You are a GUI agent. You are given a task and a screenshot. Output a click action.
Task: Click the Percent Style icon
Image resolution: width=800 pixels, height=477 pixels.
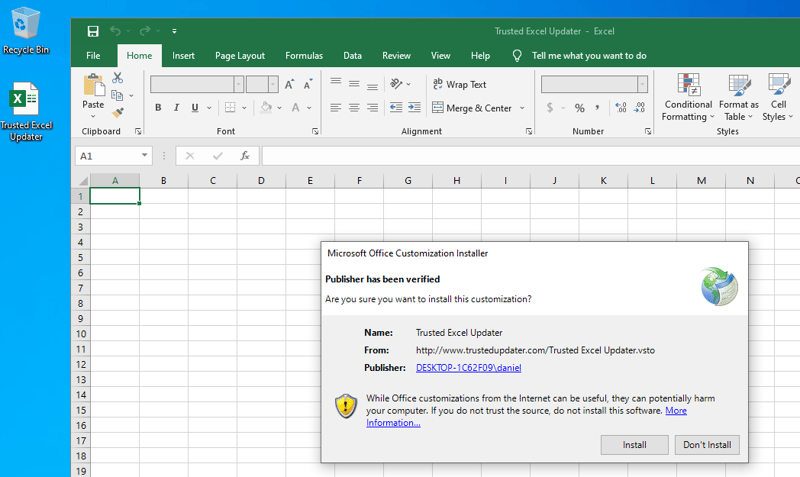[x=579, y=108]
